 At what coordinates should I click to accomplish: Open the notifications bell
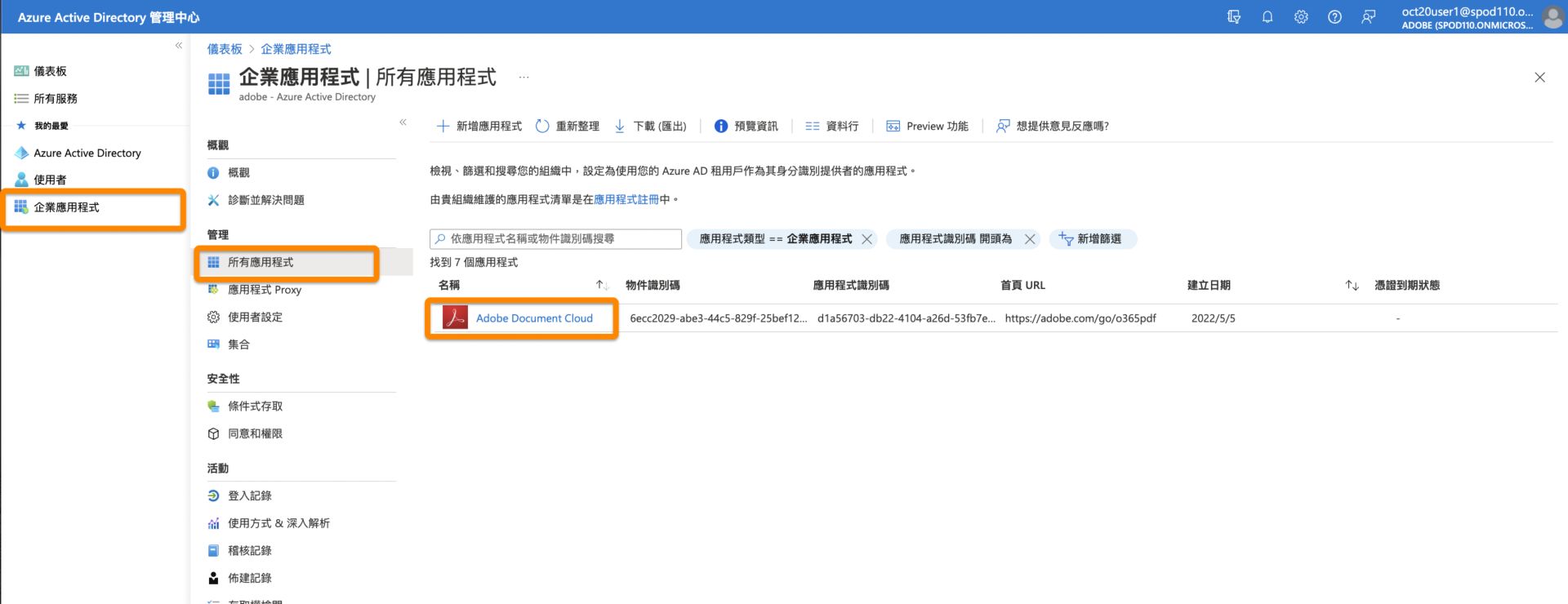[1267, 16]
